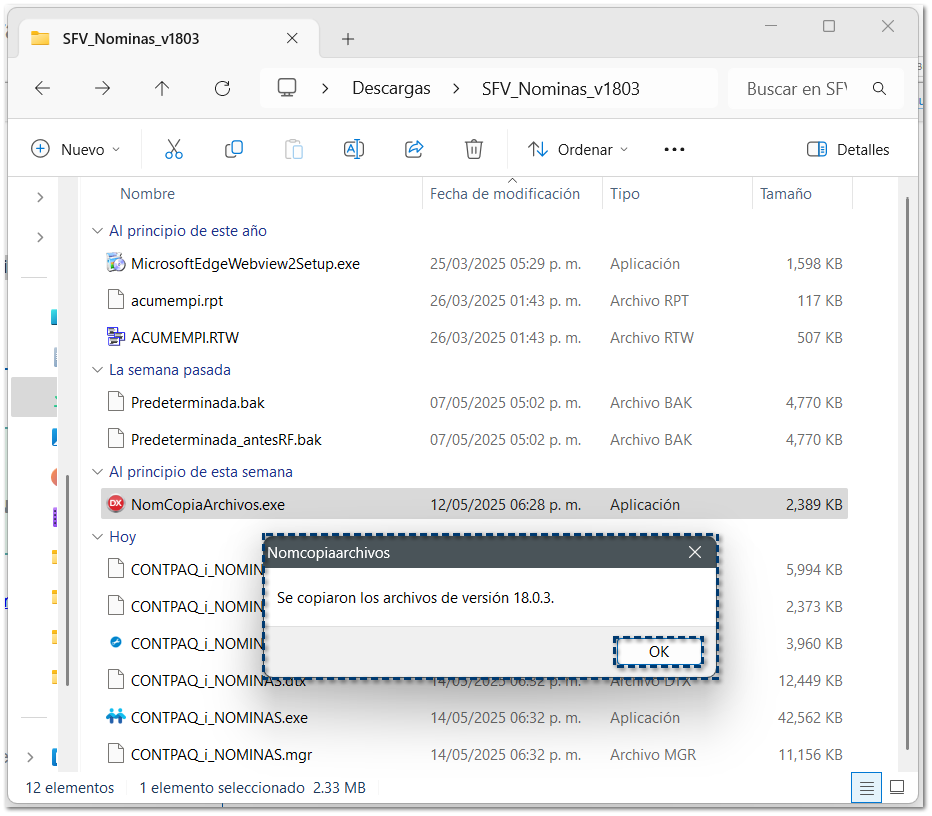
Task: Click Descargas in the breadcrumb path
Action: click(391, 88)
